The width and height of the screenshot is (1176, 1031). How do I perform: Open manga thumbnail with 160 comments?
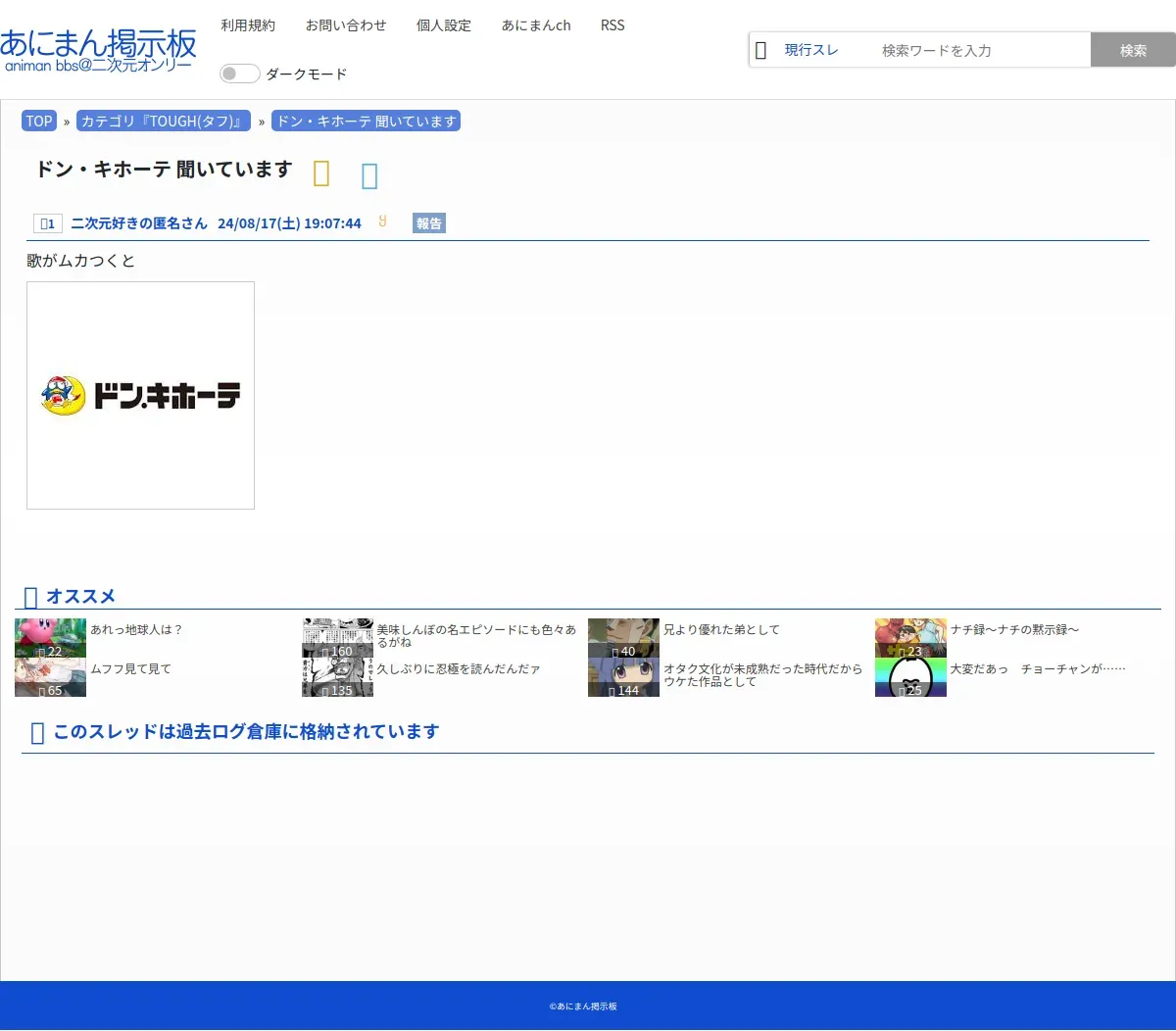coord(337,638)
